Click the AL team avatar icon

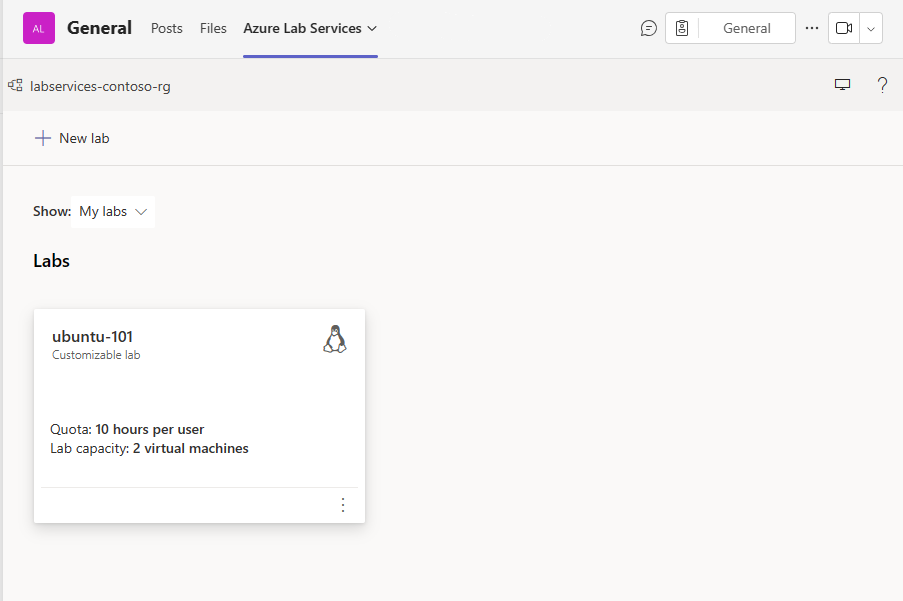click(x=39, y=28)
